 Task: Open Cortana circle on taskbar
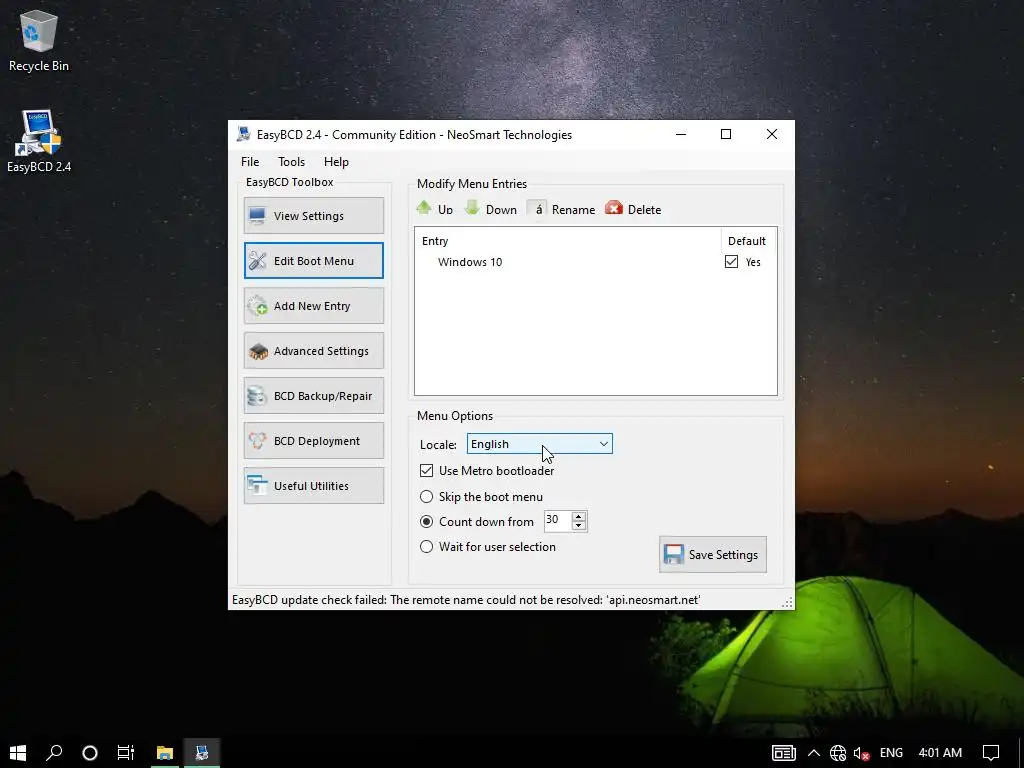[x=90, y=752]
